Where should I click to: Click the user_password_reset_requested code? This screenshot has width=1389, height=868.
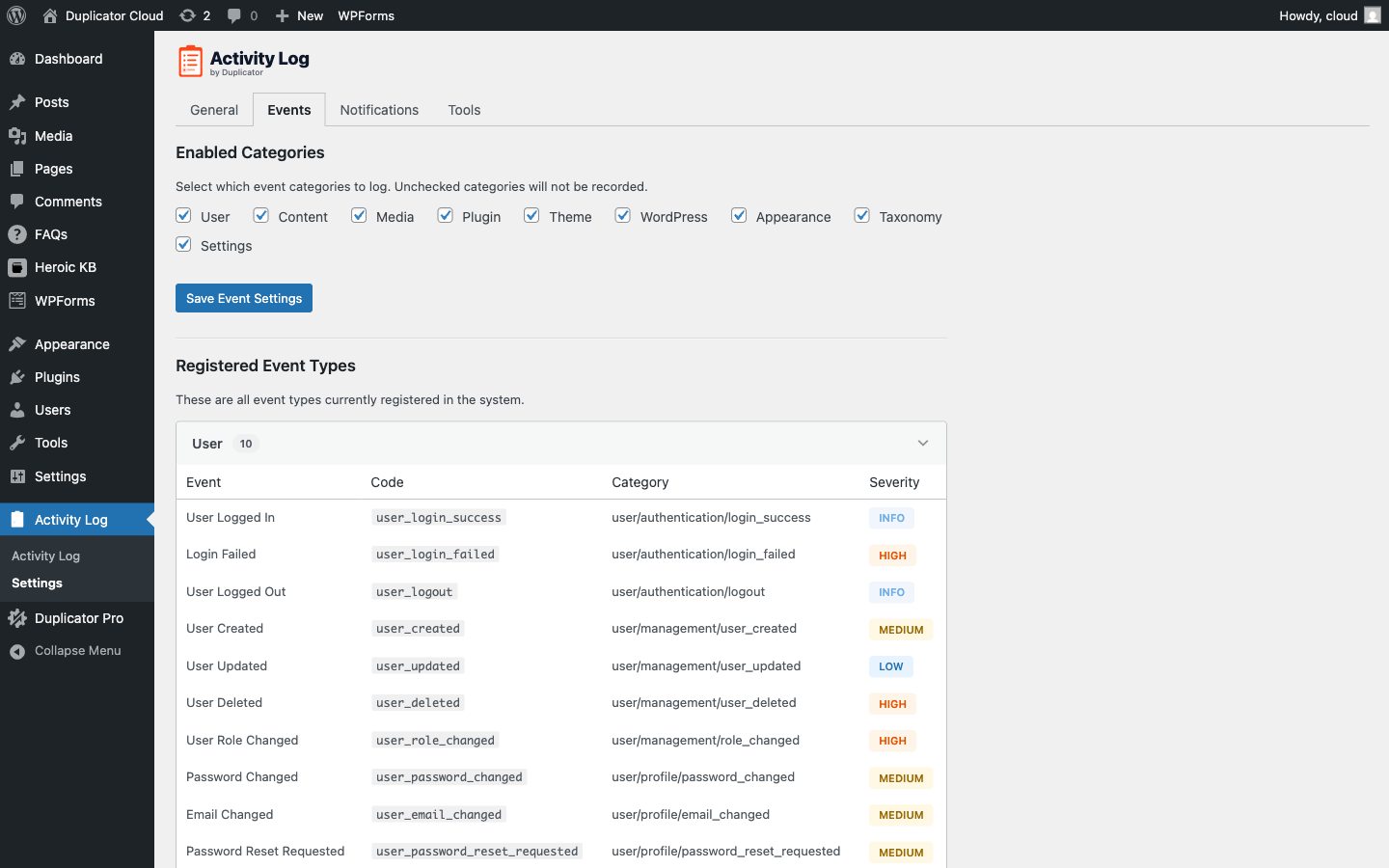click(x=477, y=852)
